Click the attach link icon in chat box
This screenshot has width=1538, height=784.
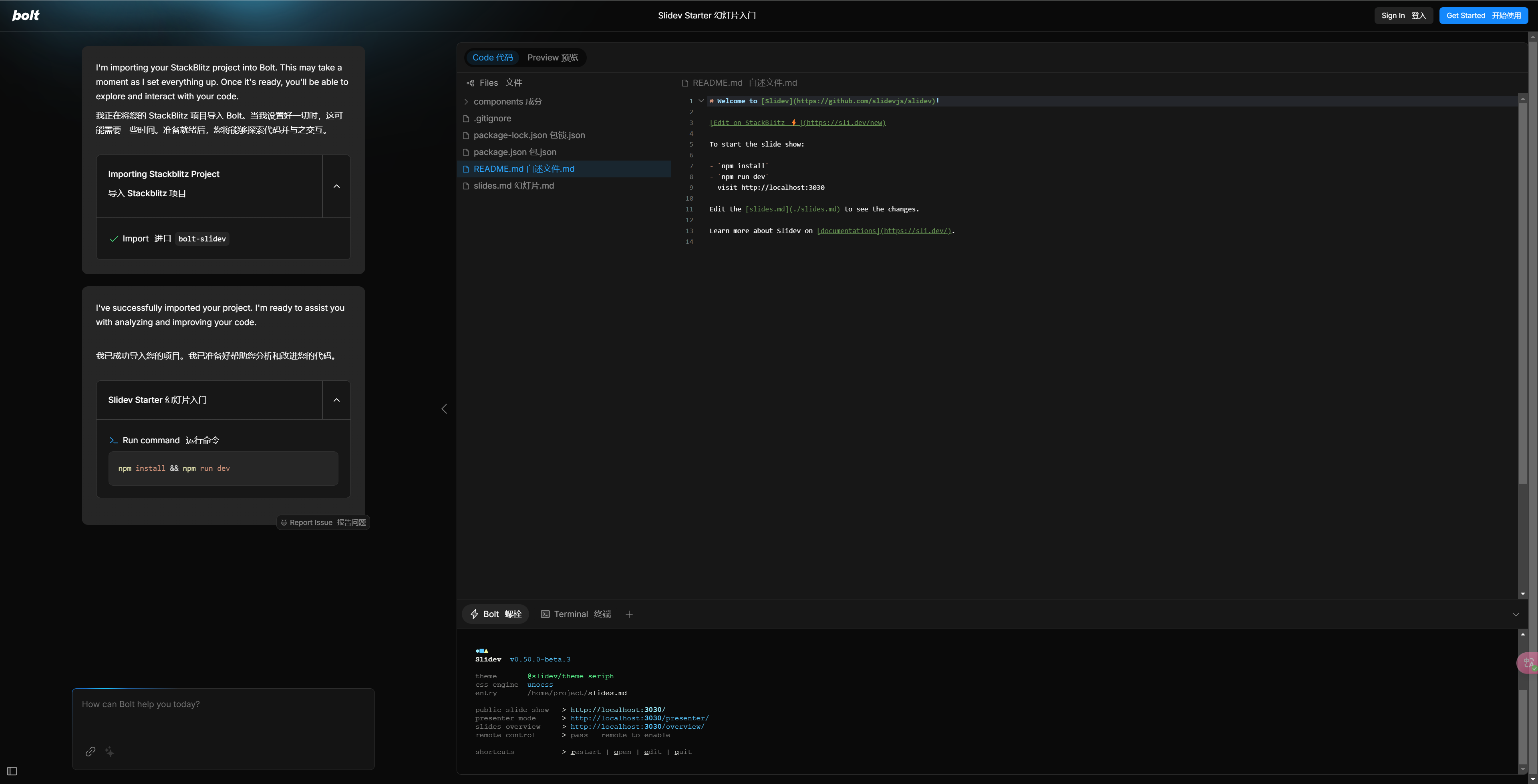[90, 751]
